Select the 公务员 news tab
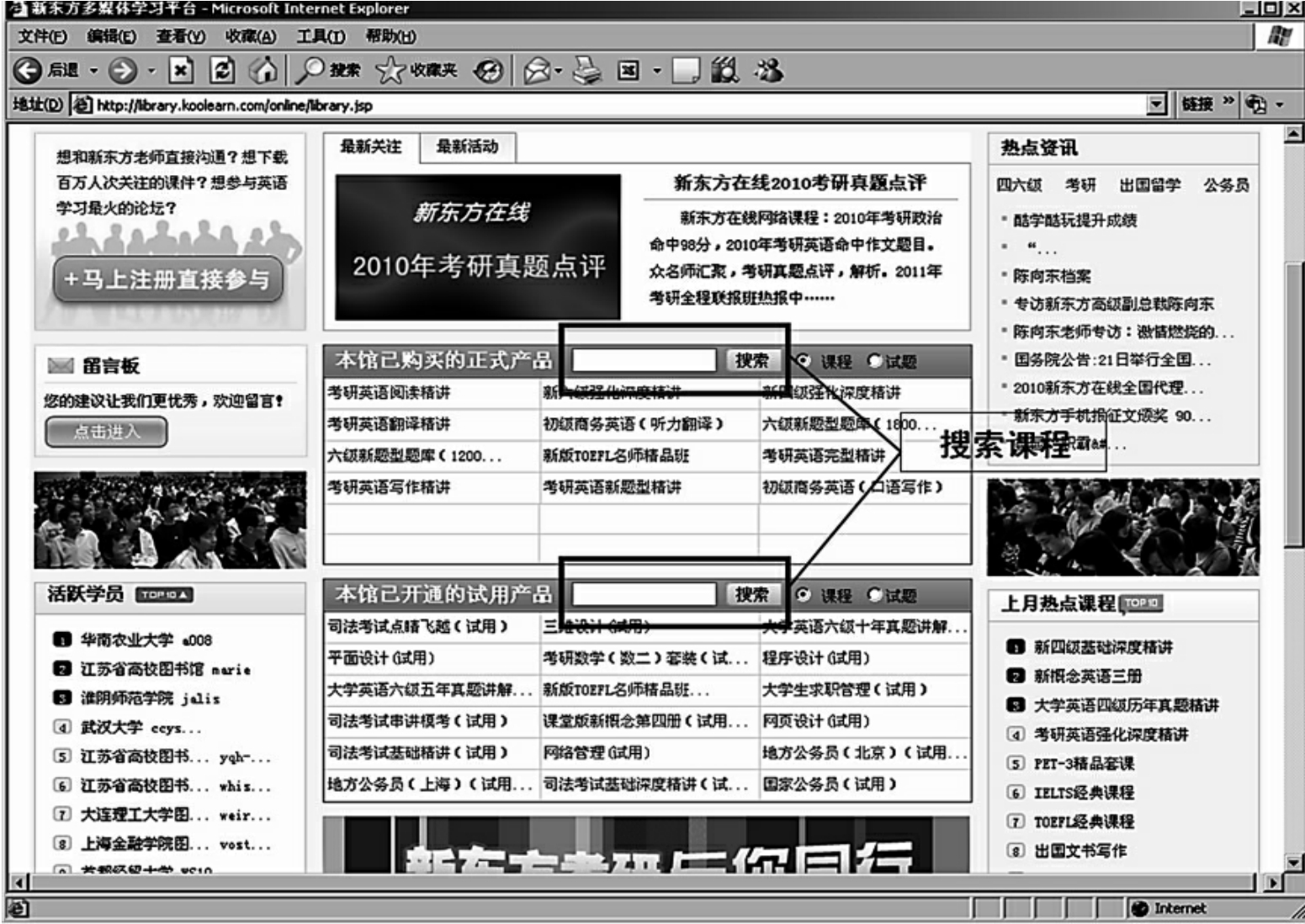Viewport: 1305px width, 924px height. click(x=1226, y=185)
